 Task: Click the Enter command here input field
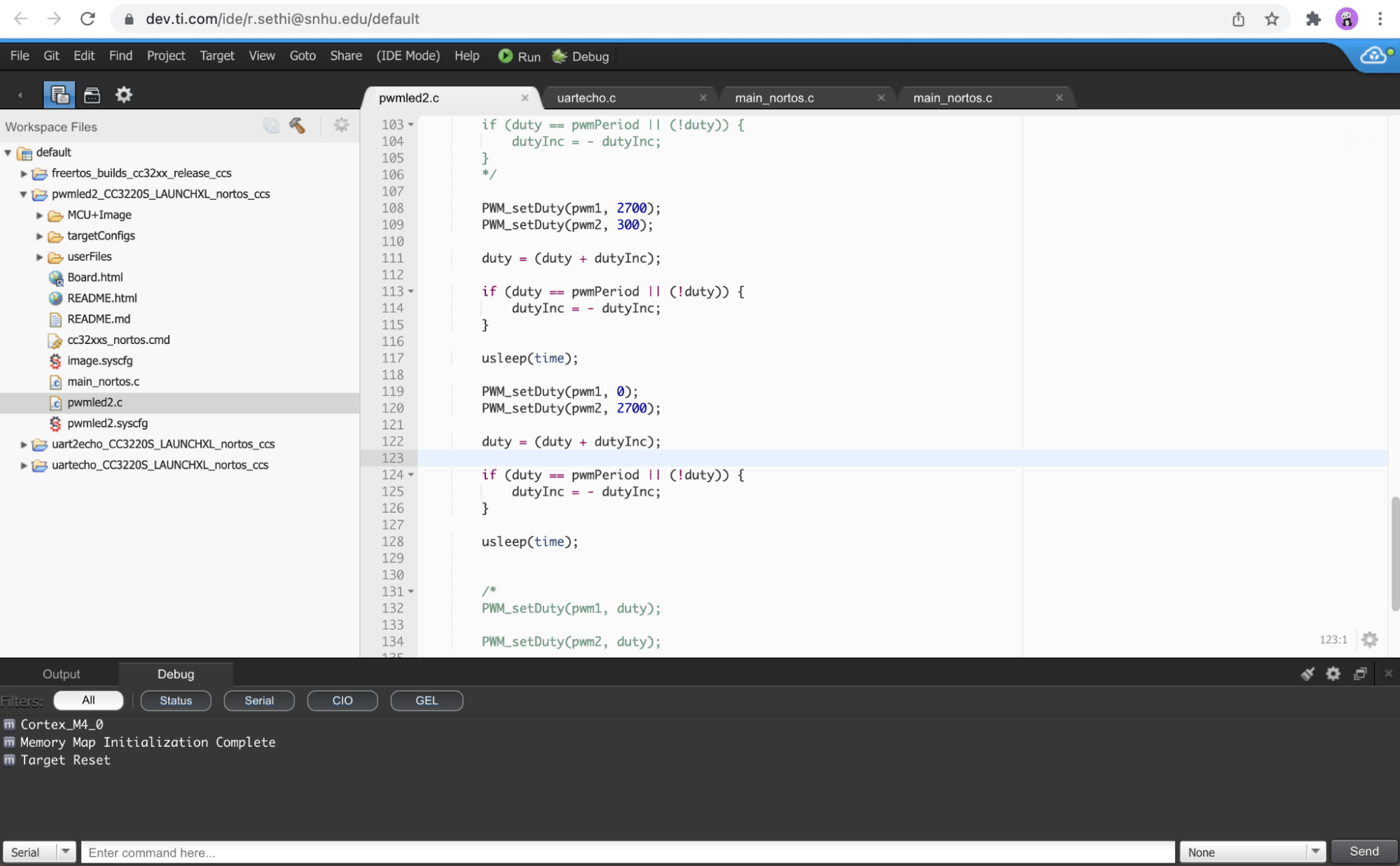pos(627,852)
